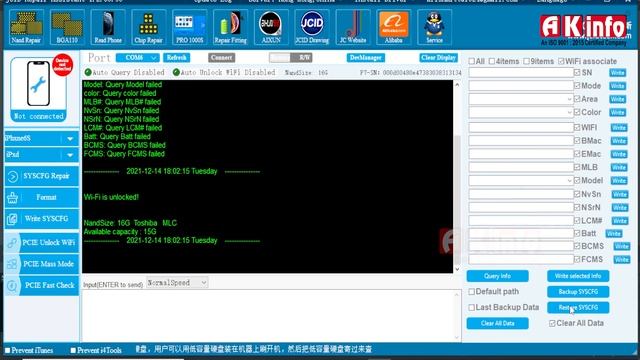Screen dimensions: 640x360
Task: Toggle the WiFi associate checkbox
Action: point(561,61)
